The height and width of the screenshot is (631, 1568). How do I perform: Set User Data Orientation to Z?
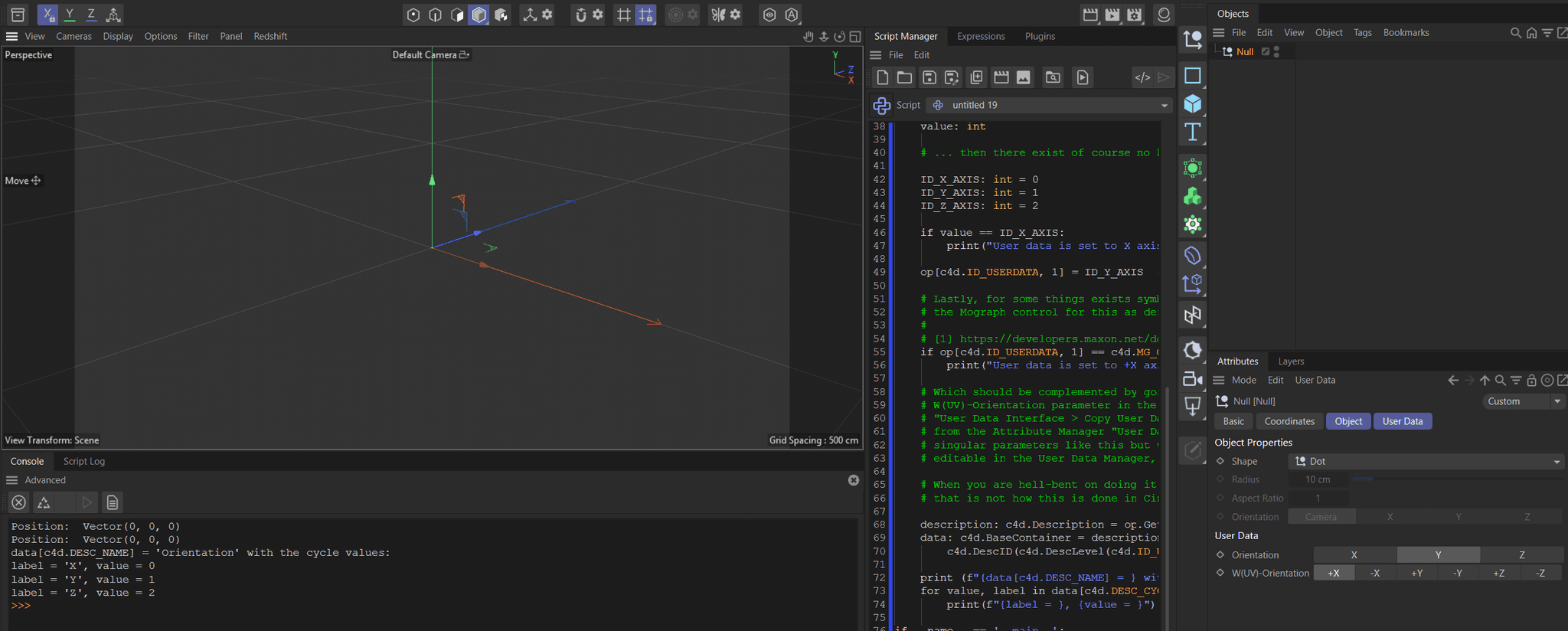click(1522, 555)
